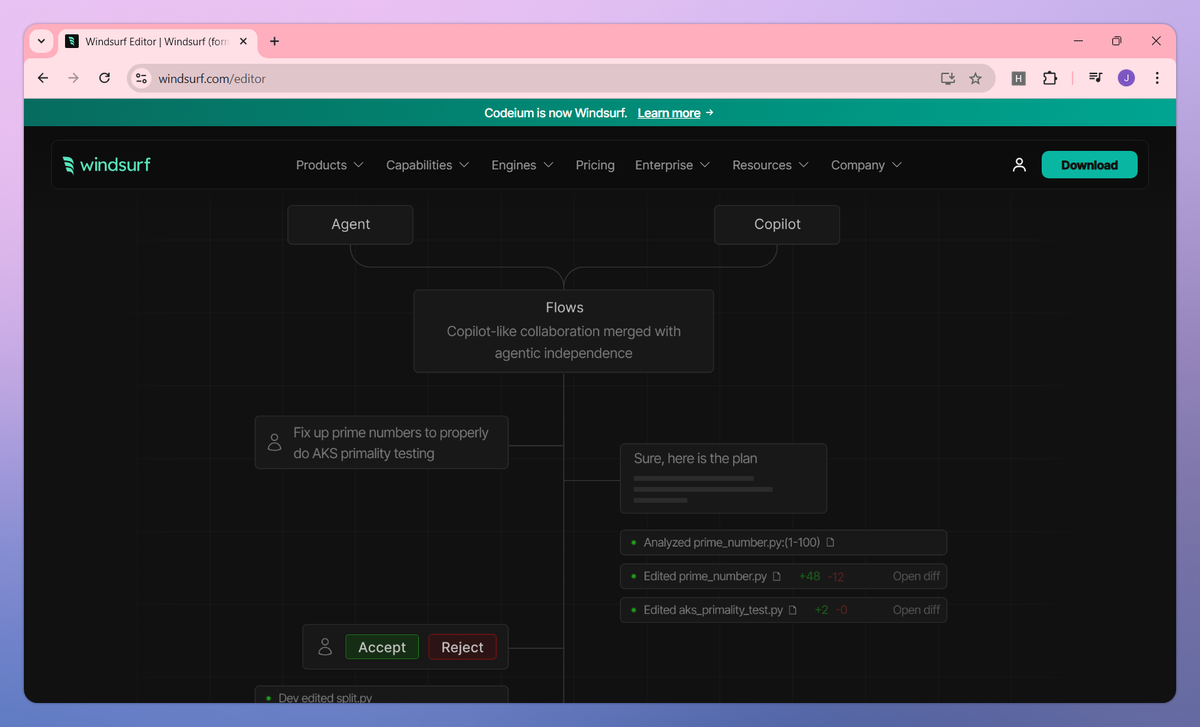Open the Extensions puzzle icon
Image resolution: width=1200 pixels, height=727 pixels.
1050,78
